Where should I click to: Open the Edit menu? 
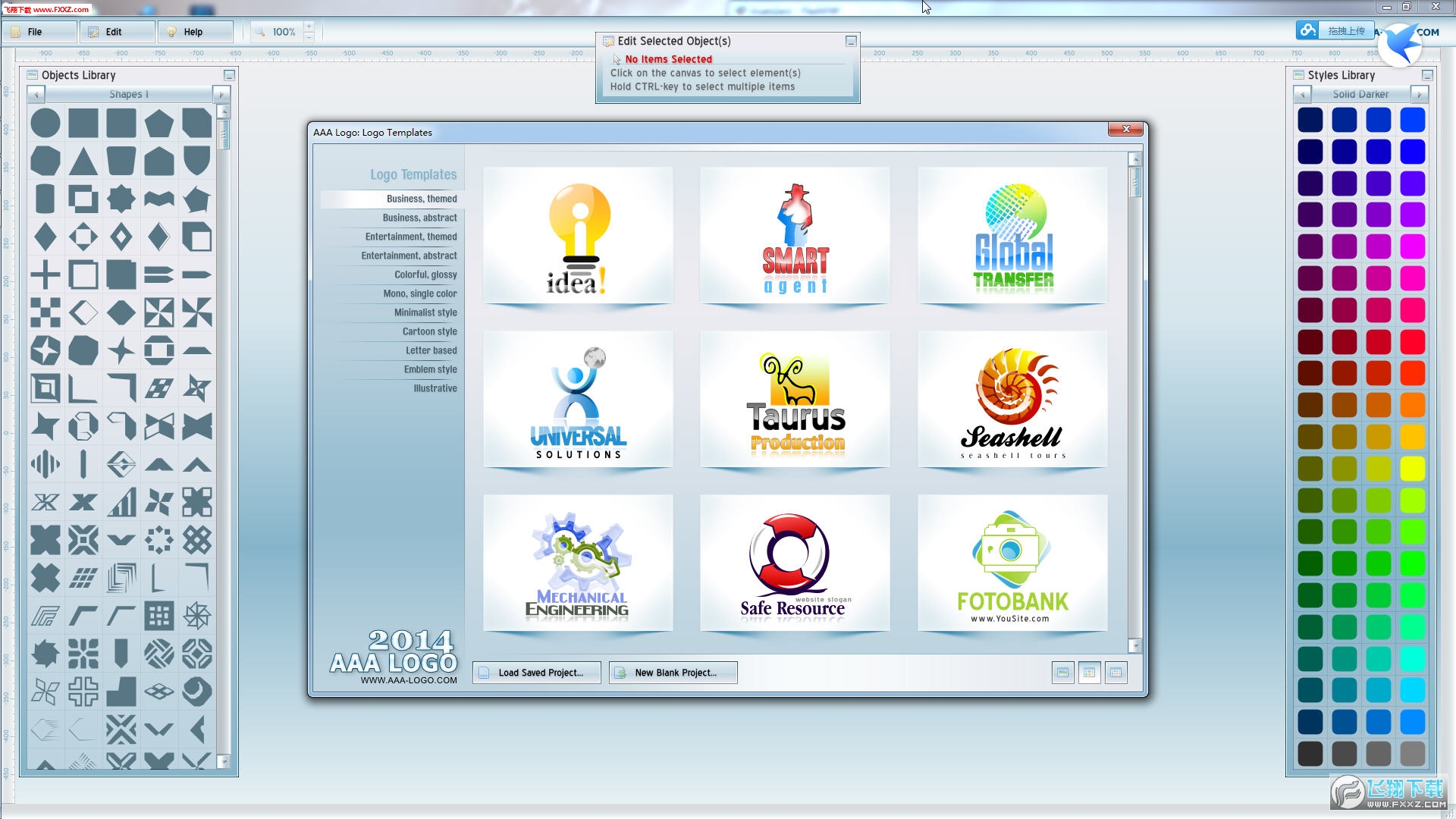pos(113,31)
